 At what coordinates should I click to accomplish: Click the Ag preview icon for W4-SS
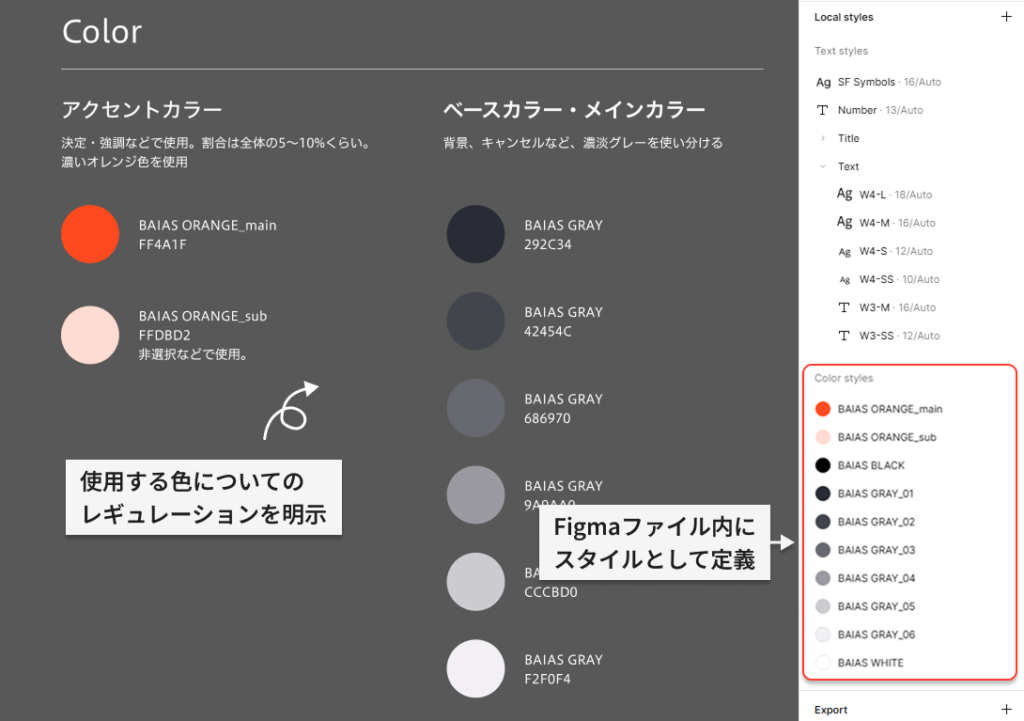[844, 280]
